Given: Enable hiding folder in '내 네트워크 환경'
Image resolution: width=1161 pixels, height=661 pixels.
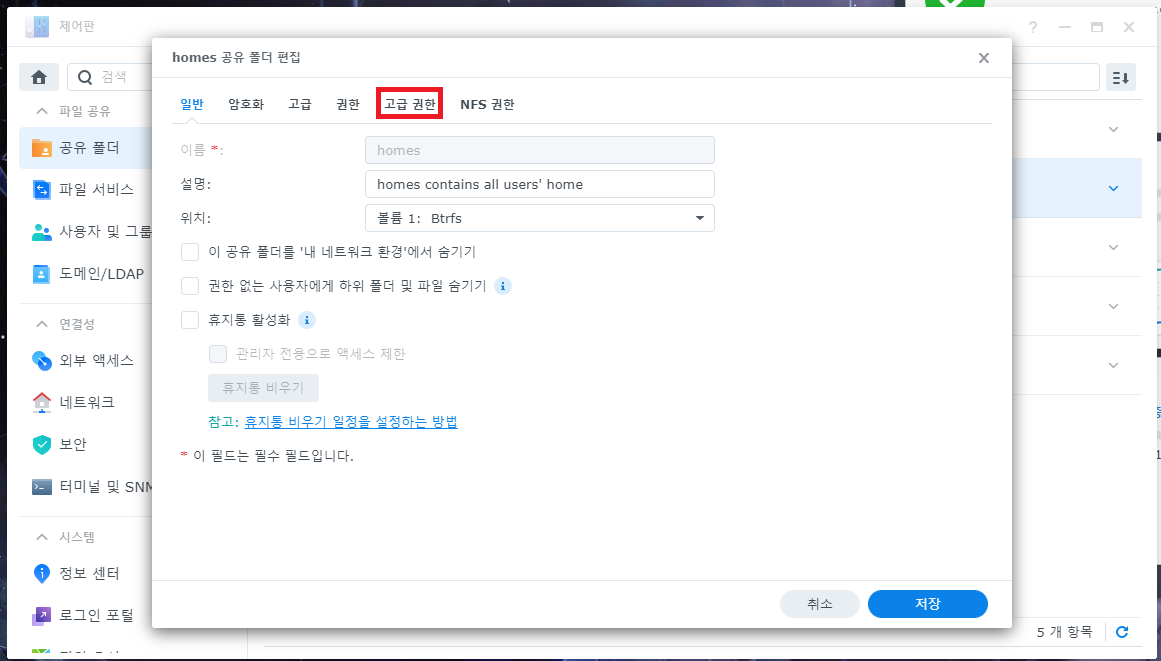Looking at the screenshot, I should pos(190,252).
